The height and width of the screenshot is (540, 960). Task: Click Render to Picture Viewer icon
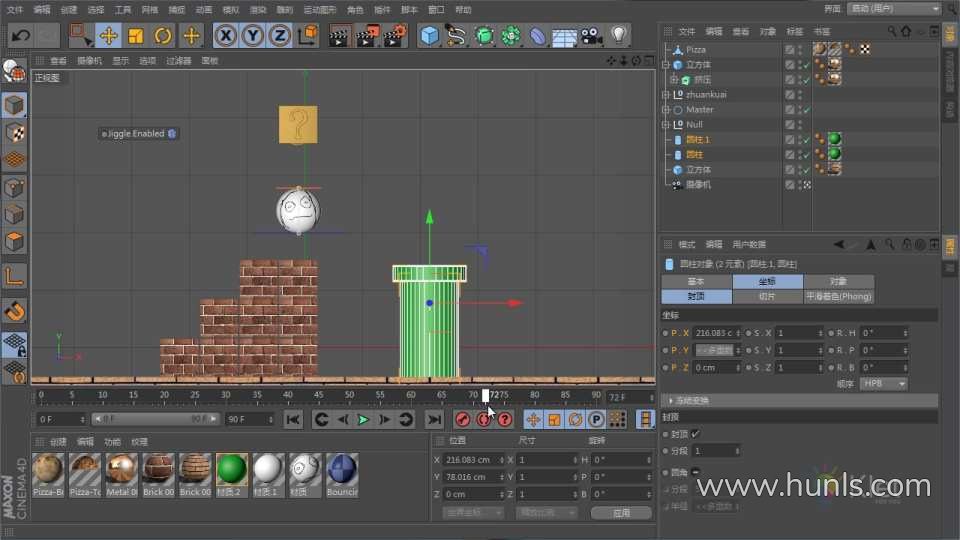pyautogui.click(x=367, y=36)
